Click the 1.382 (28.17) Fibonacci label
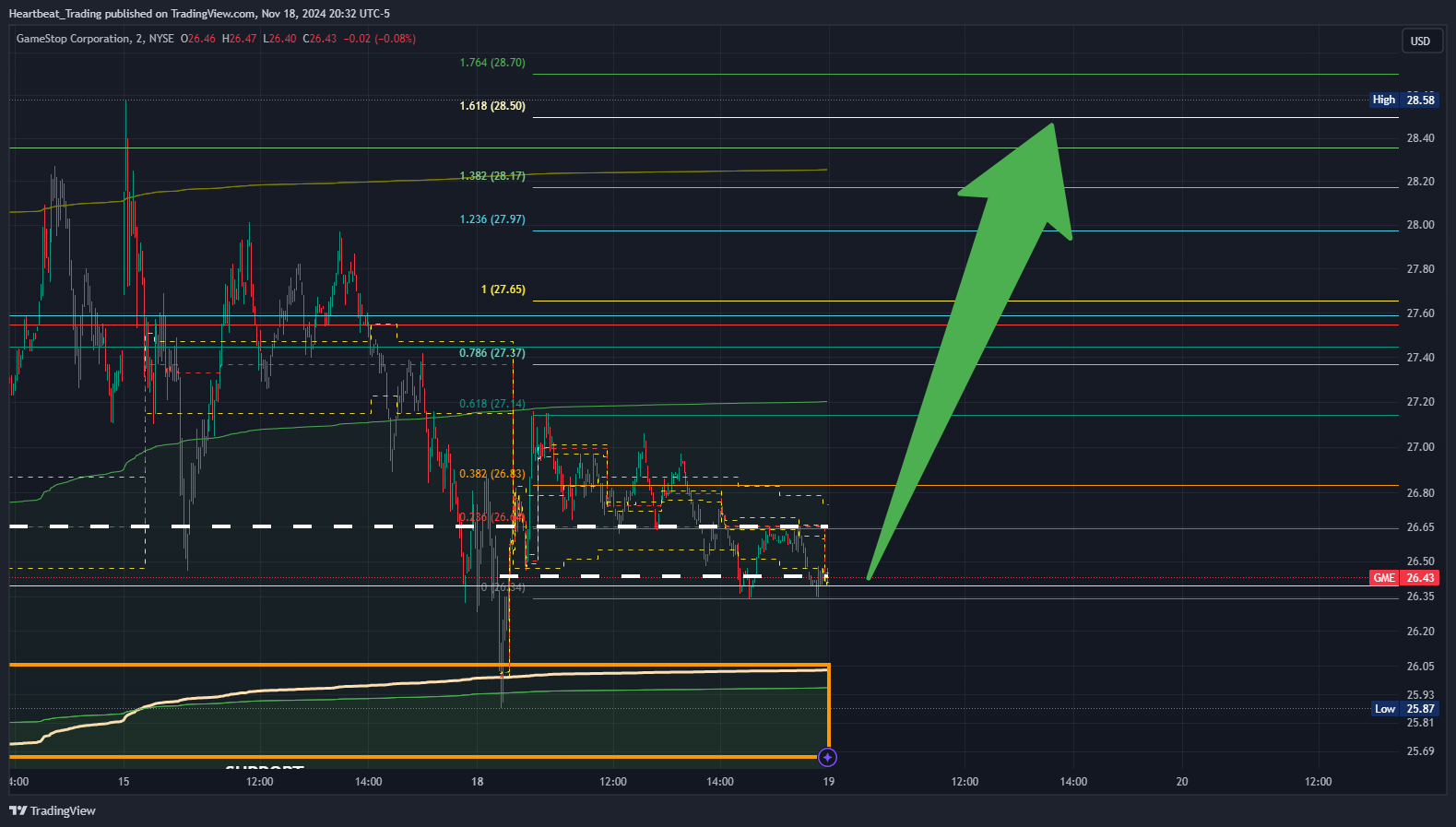Viewport: 1456px width, 827px height. (x=492, y=176)
